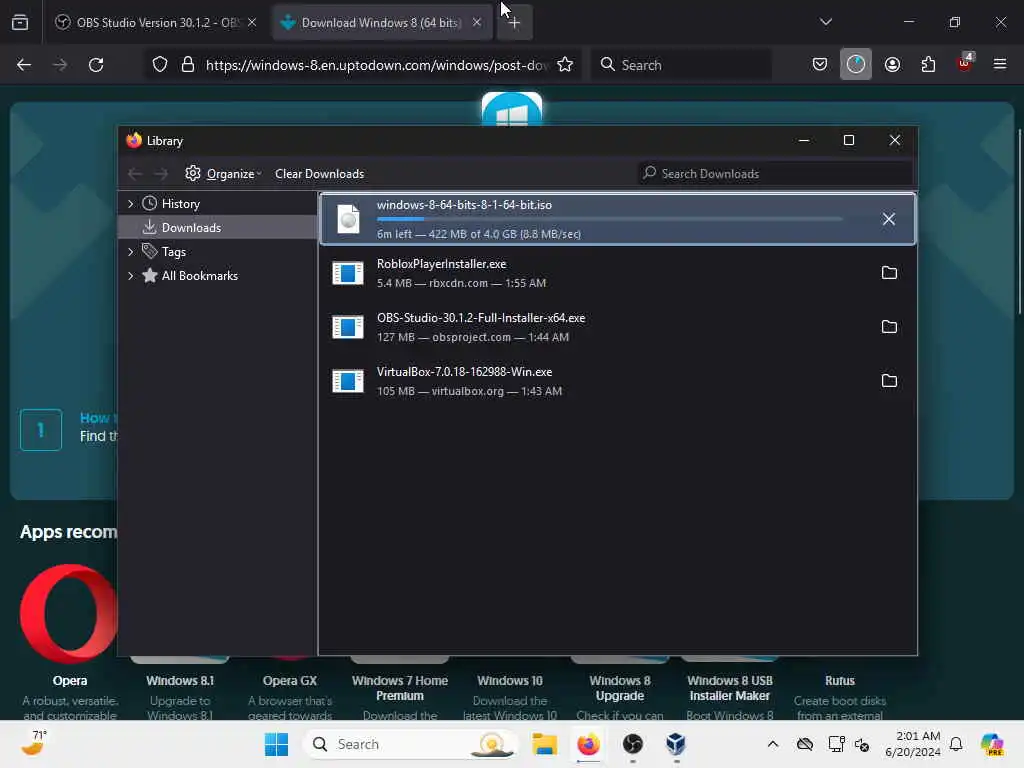Viewport: 1024px width, 768px height.
Task: Open OBS Studio from taskbar
Action: click(x=632, y=744)
